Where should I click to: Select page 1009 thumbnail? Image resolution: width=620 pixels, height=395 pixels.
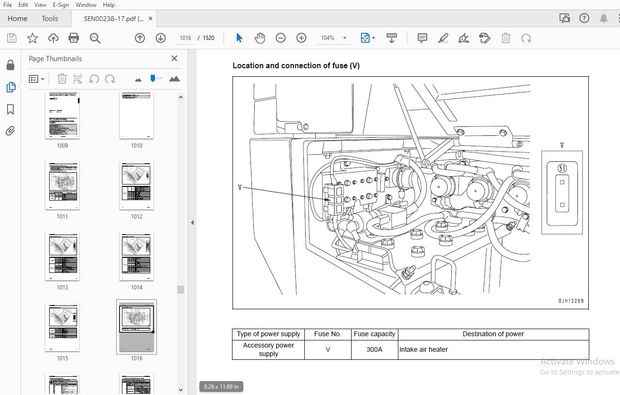62,115
